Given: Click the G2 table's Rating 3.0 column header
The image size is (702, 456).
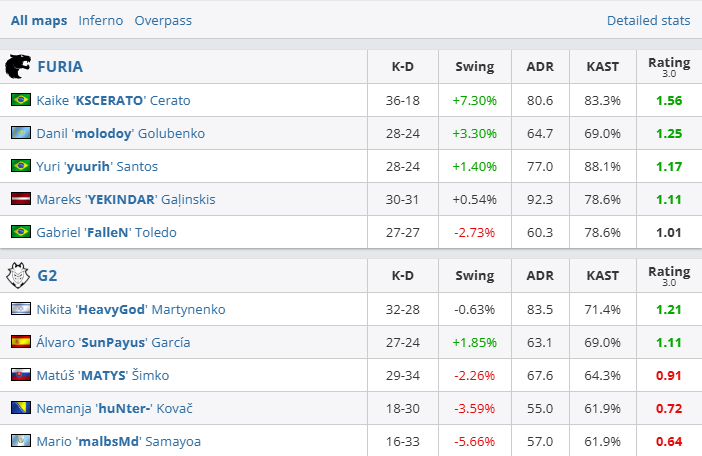Looking at the screenshot, I should 668,275.
